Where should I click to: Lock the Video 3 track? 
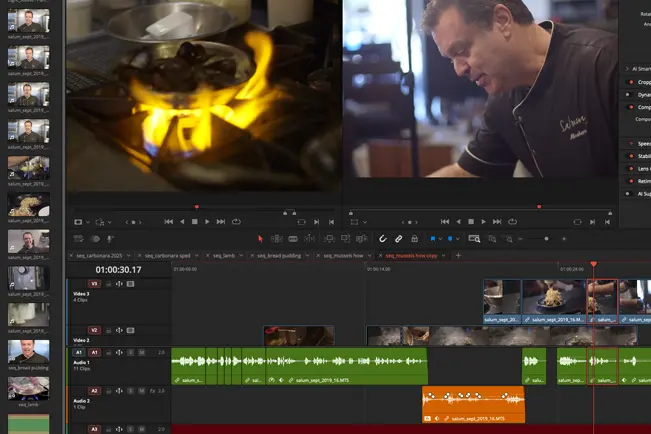click(108, 284)
